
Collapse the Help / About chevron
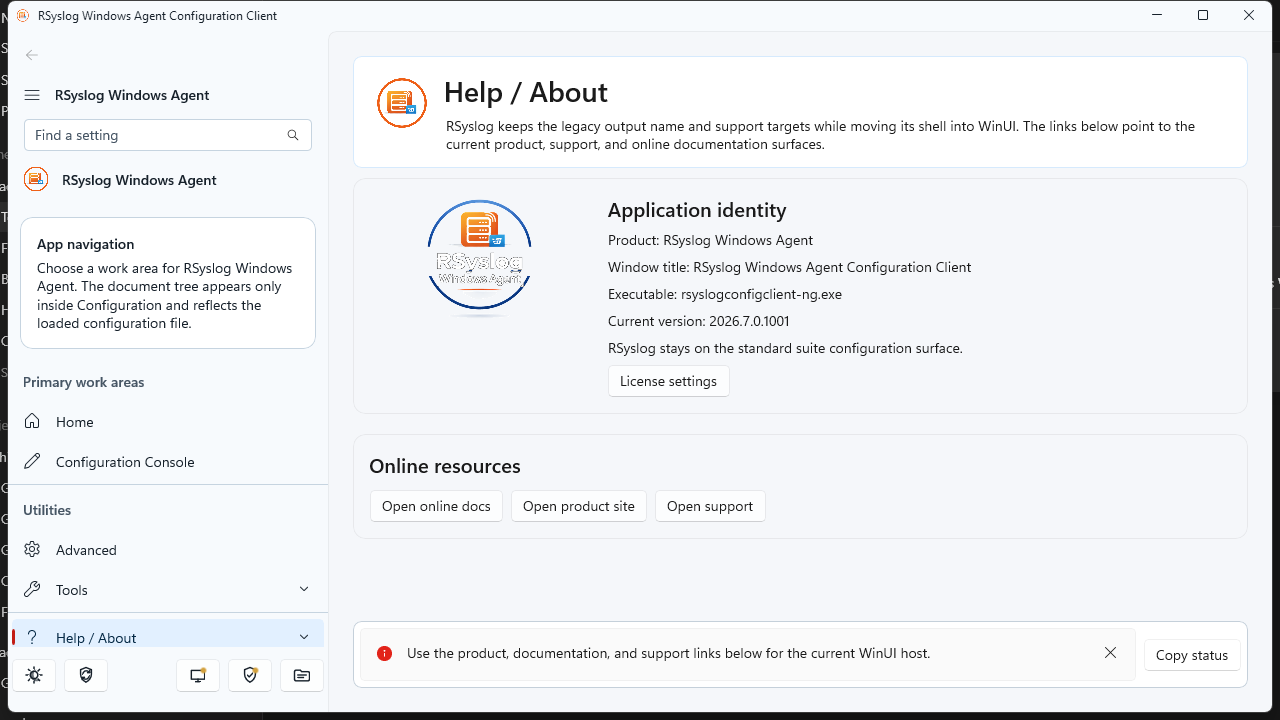(304, 637)
